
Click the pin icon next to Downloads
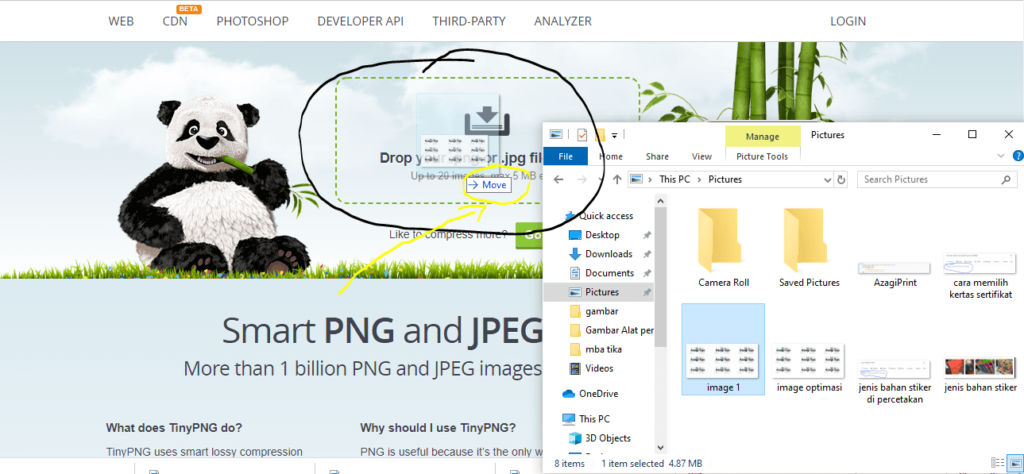pyautogui.click(x=647, y=253)
